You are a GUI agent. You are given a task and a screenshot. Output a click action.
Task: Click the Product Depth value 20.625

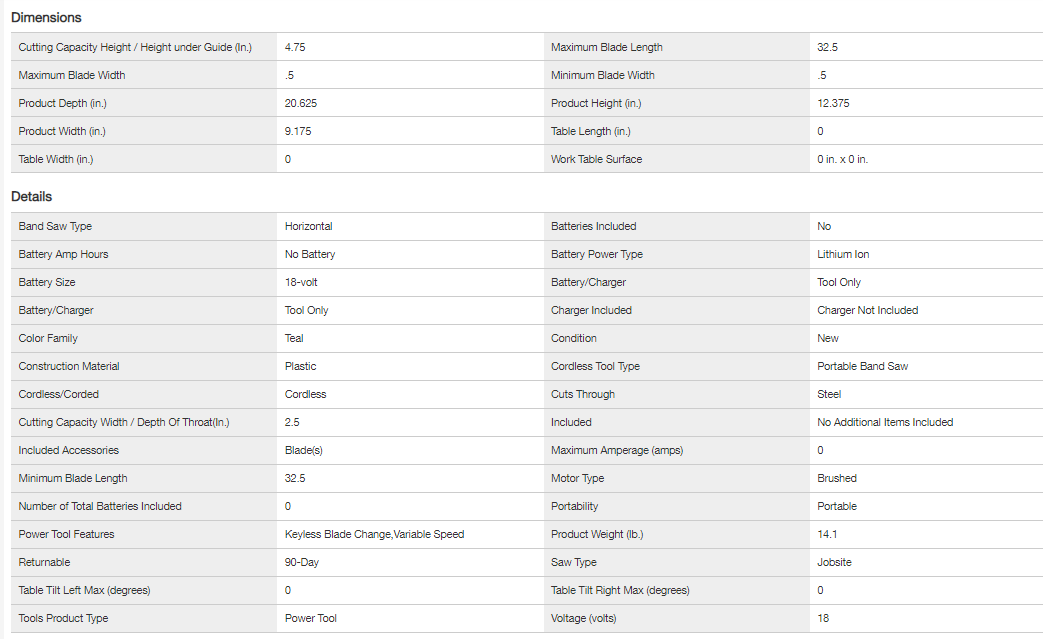pos(301,103)
